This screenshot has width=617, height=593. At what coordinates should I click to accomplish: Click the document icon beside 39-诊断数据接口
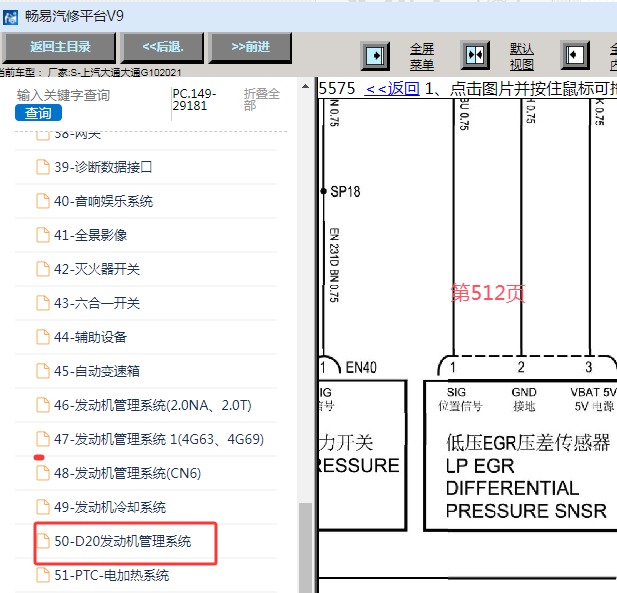(x=42, y=167)
